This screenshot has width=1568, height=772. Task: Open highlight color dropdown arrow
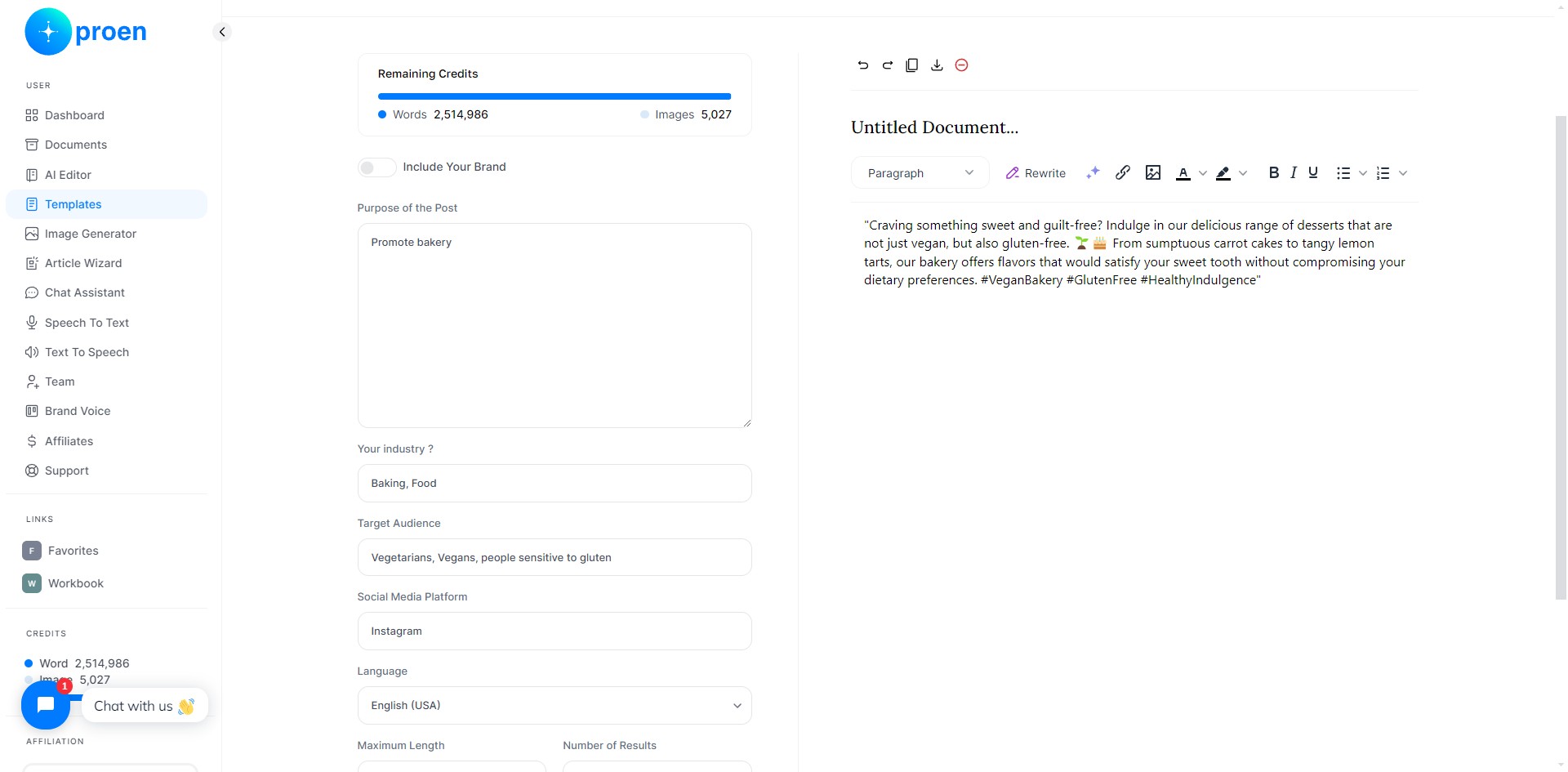tap(1243, 173)
